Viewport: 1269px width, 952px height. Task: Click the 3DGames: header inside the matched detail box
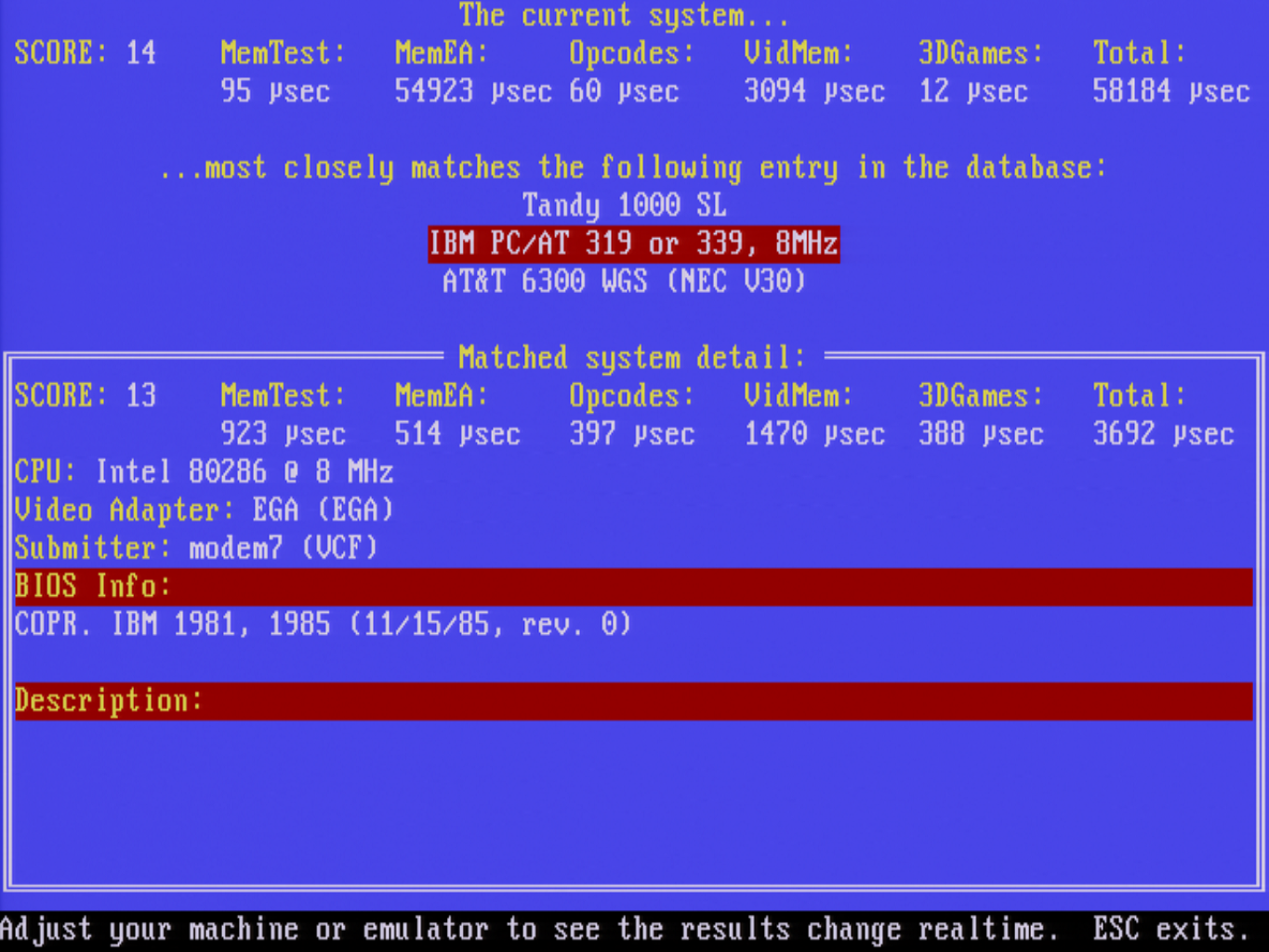(982, 396)
